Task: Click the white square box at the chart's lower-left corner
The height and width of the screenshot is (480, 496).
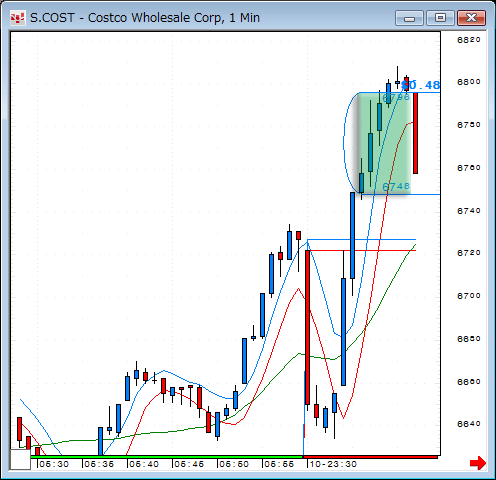Action: tap(20, 459)
